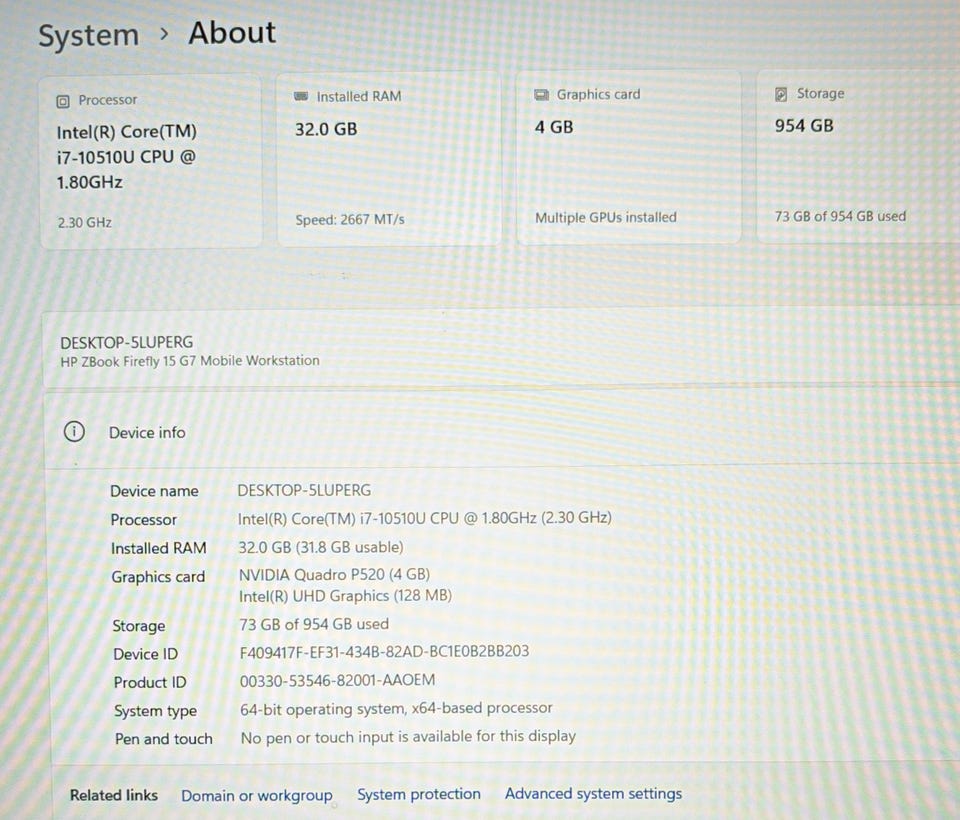Open Domain or workgroup link

pyautogui.click(x=257, y=796)
